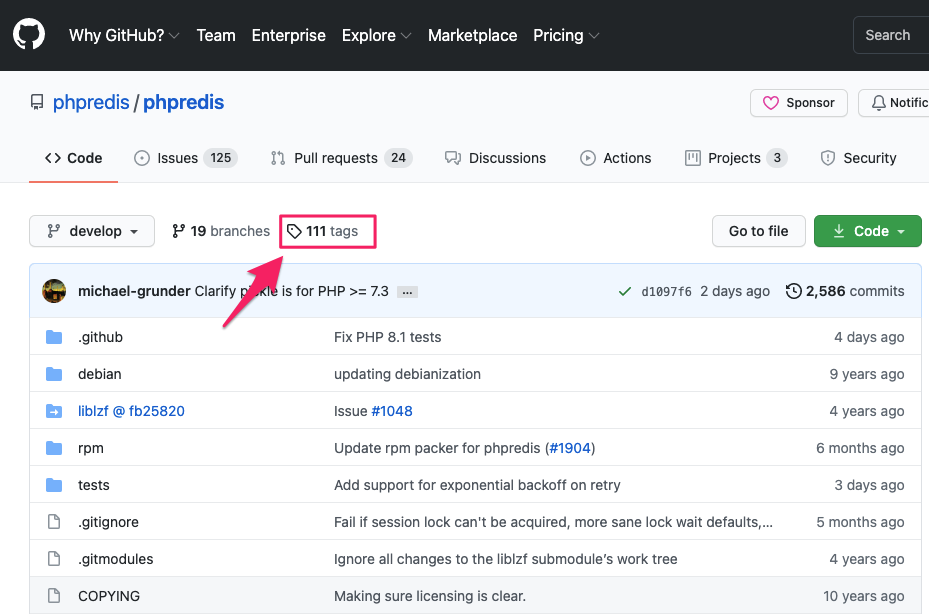This screenshot has width=929, height=614.
Task: Open the .github folder
Action: click(x=101, y=337)
